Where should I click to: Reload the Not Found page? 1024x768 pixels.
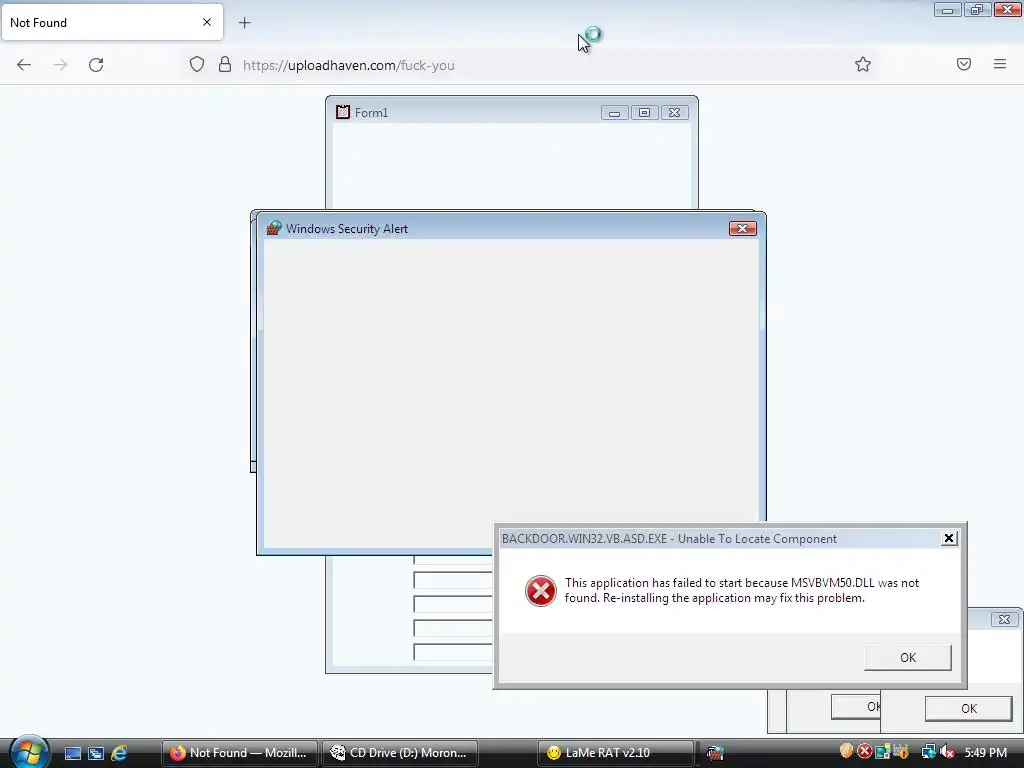96,65
